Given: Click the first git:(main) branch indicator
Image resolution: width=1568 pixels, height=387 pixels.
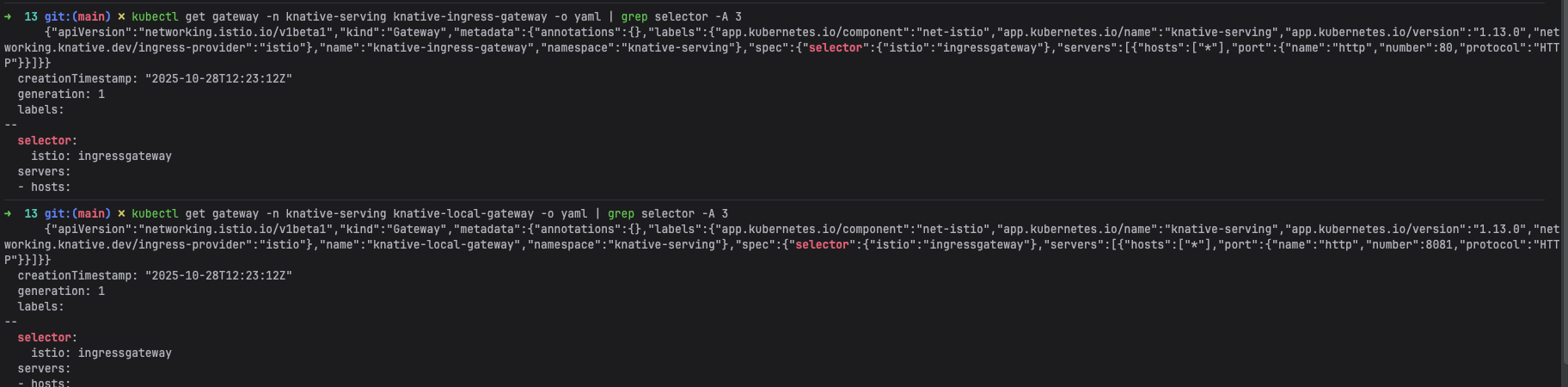Looking at the screenshot, I should 77,16.
